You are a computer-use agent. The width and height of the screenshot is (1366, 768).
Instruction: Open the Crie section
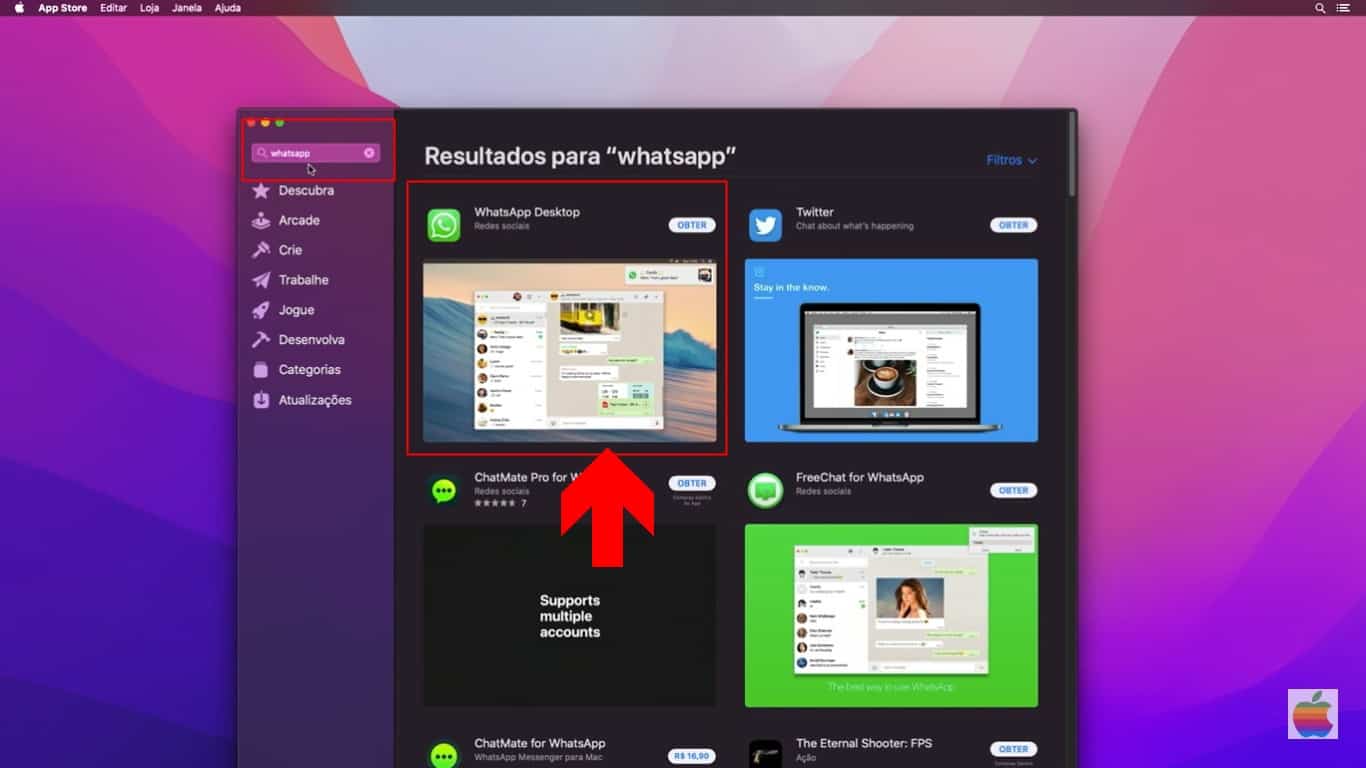point(290,250)
